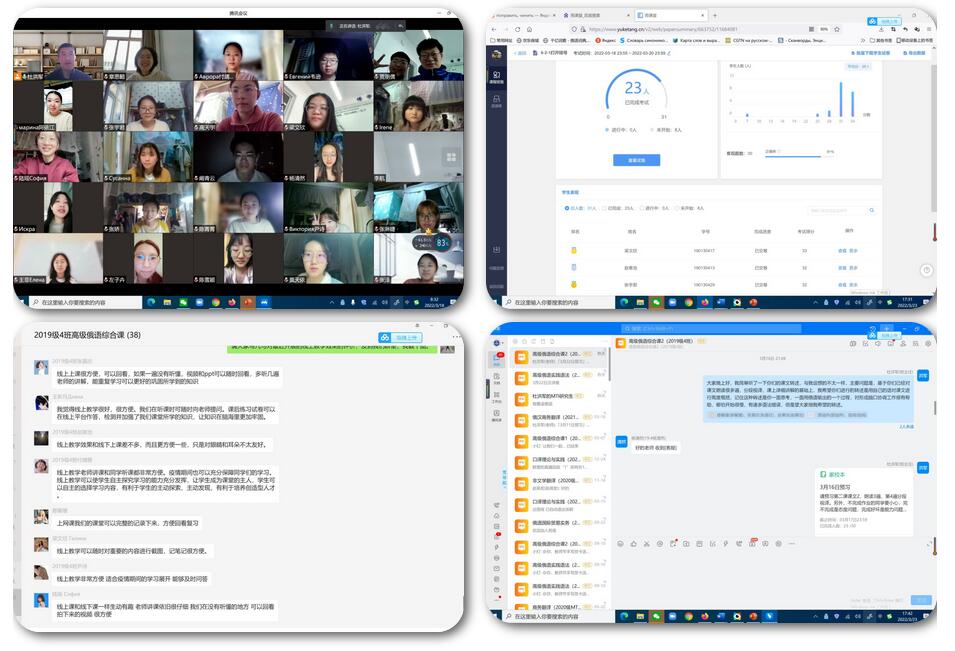Switch to the active yuketang browser tab

coord(669,15)
